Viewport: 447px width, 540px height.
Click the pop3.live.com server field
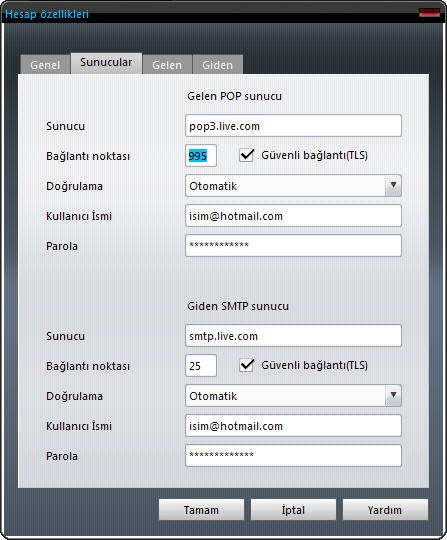click(293, 126)
